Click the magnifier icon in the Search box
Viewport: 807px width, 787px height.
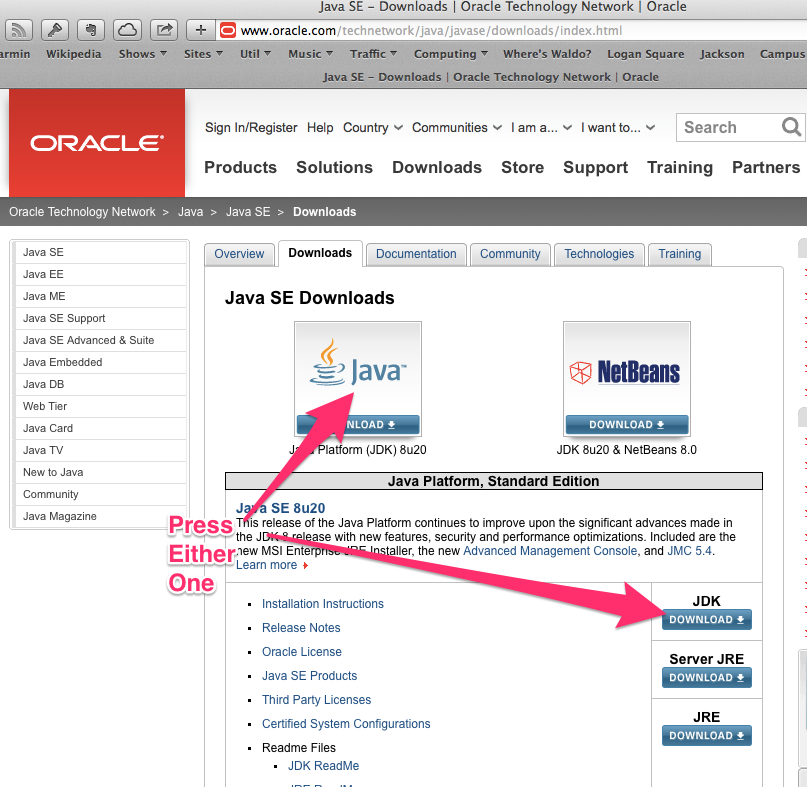(x=791, y=128)
